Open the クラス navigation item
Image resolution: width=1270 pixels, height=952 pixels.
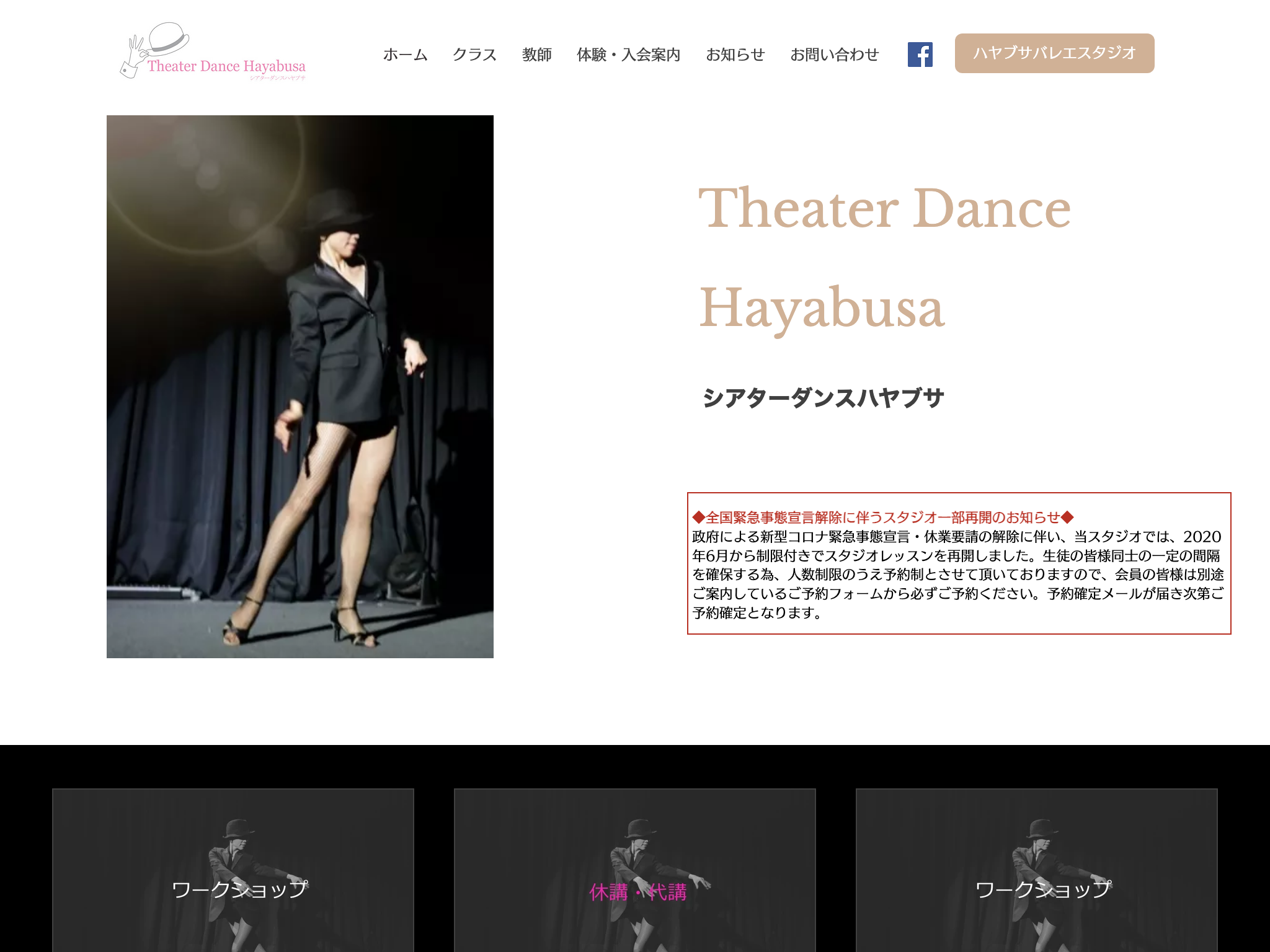(x=475, y=55)
